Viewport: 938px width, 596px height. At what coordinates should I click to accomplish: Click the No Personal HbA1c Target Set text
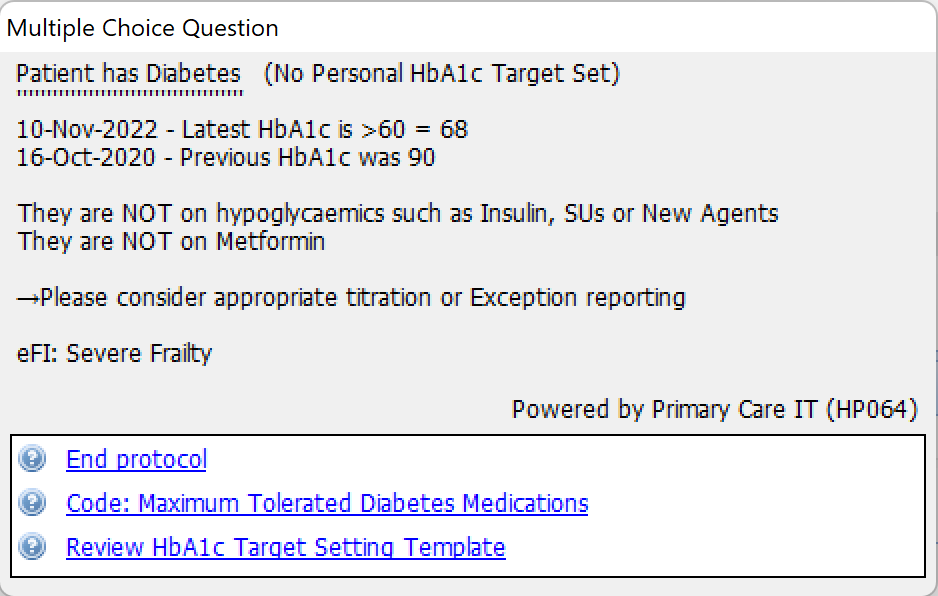point(442,74)
